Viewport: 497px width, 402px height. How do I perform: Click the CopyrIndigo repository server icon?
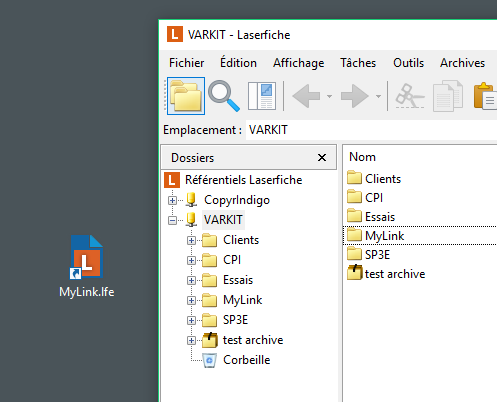point(191,200)
